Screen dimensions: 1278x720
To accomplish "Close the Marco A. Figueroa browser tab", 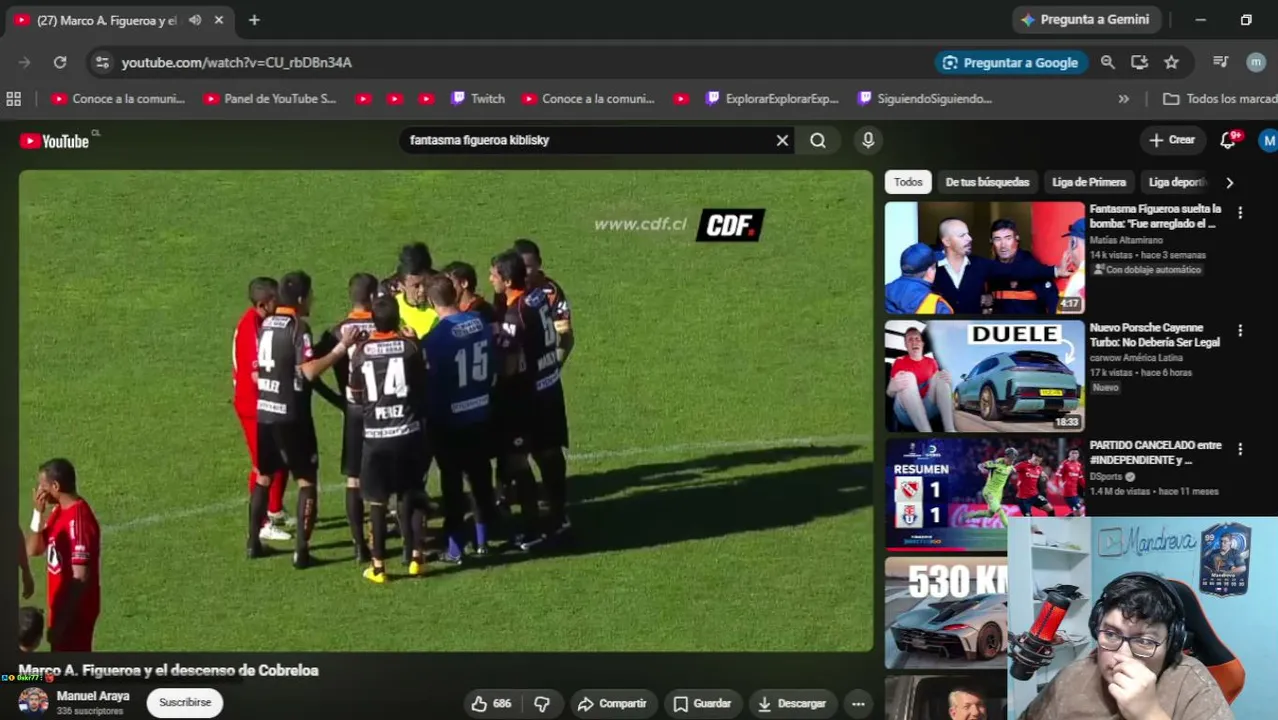I will pos(219,20).
